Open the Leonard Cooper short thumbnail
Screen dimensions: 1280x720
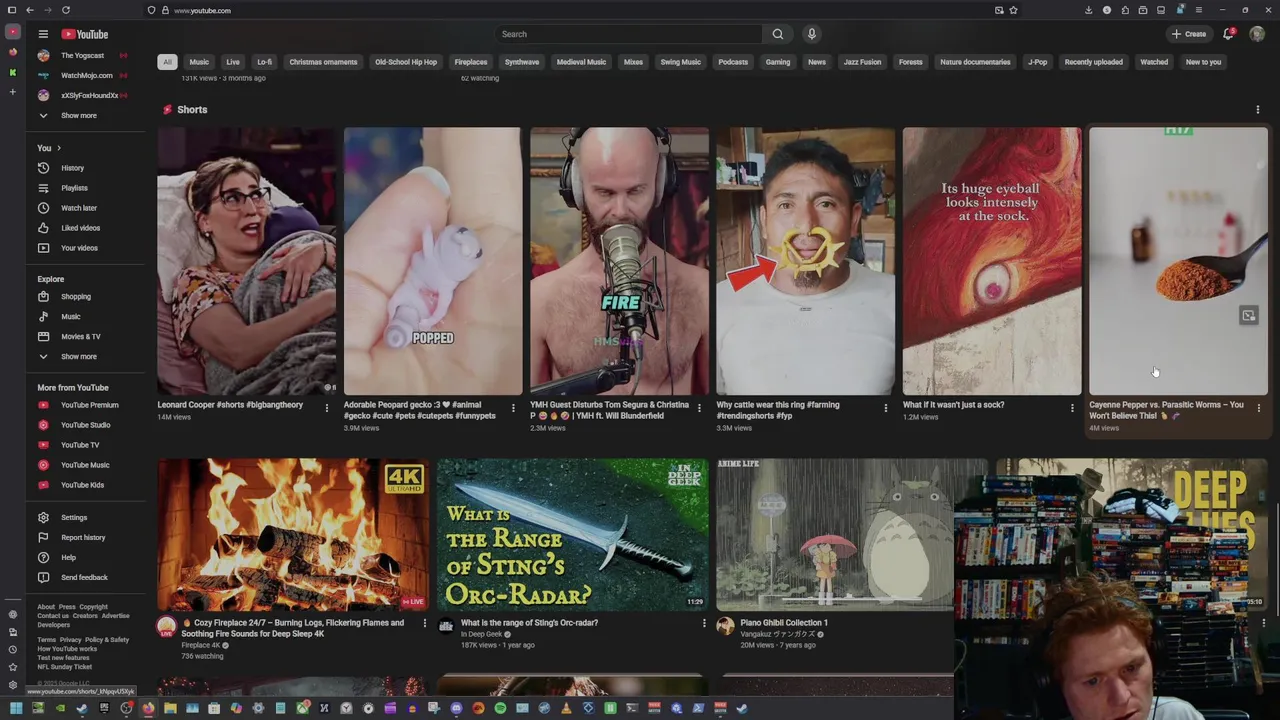point(246,261)
